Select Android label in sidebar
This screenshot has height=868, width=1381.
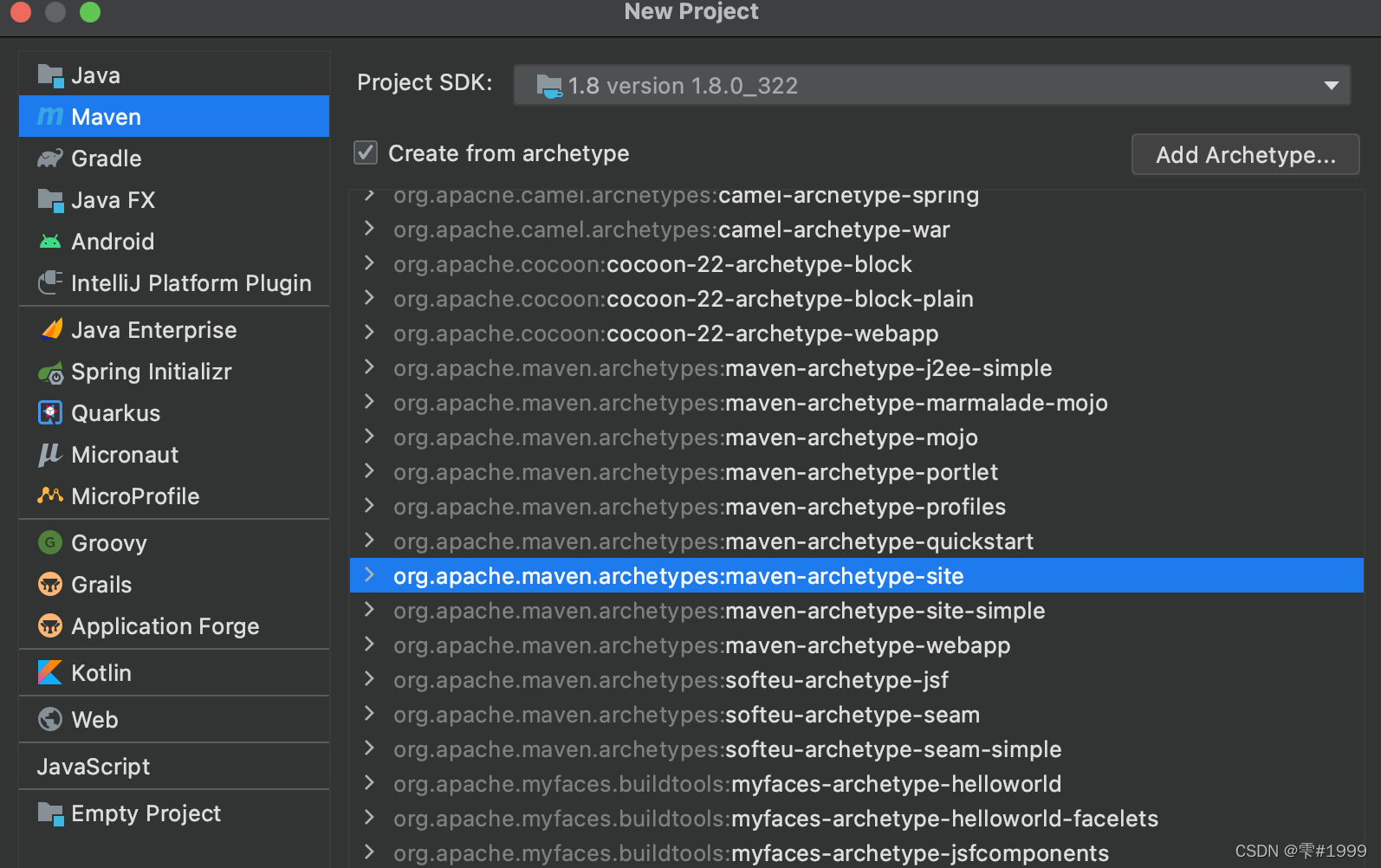pos(113,242)
